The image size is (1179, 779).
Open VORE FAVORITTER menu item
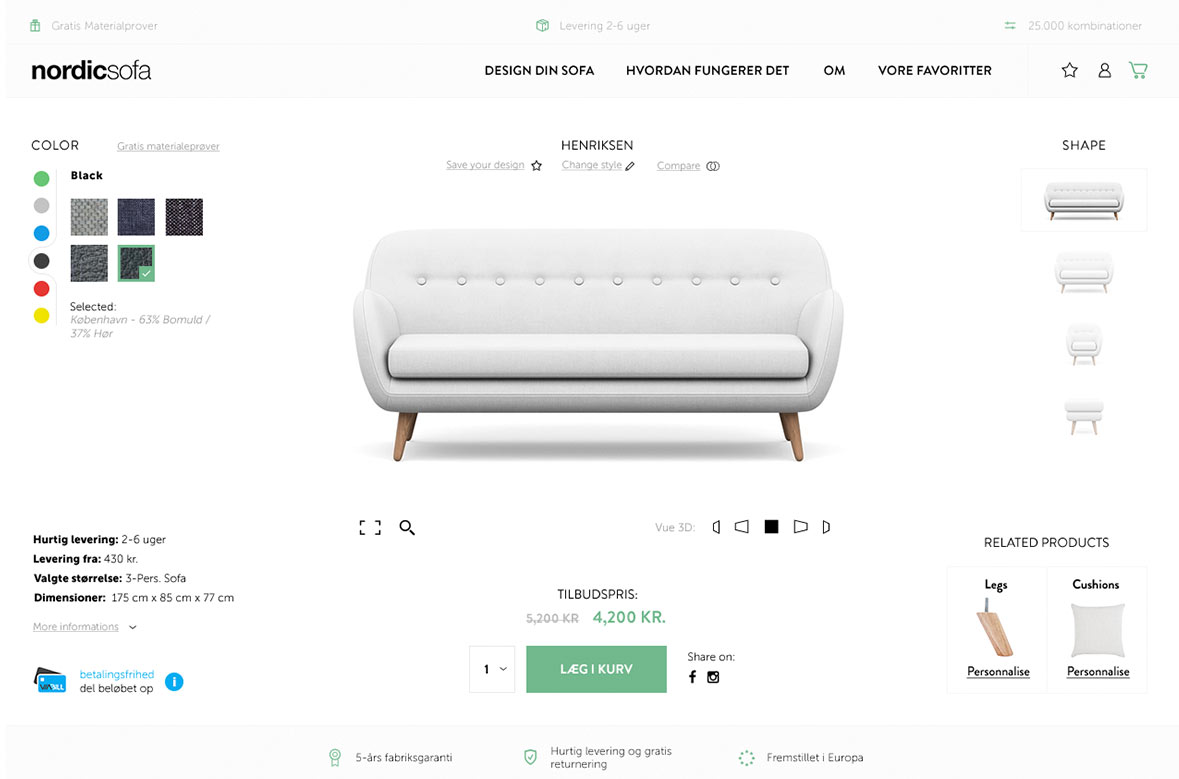934,70
